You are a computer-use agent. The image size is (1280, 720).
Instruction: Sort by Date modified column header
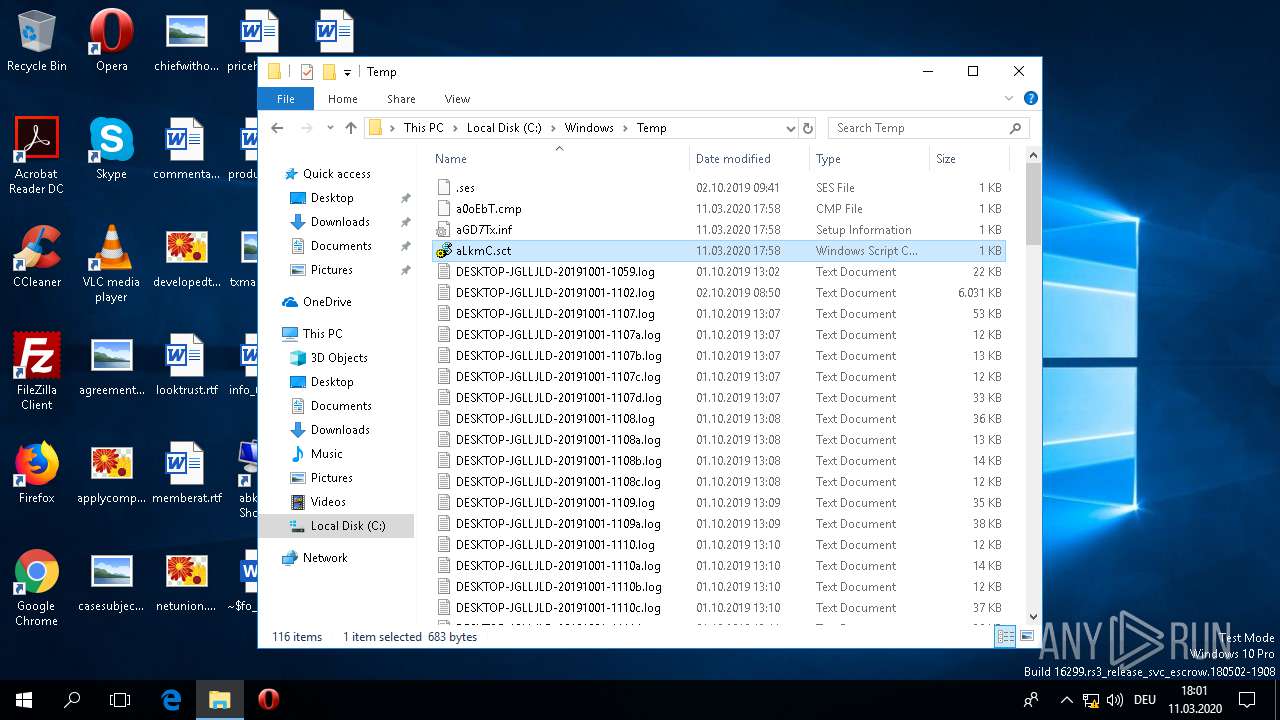(x=750, y=159)
